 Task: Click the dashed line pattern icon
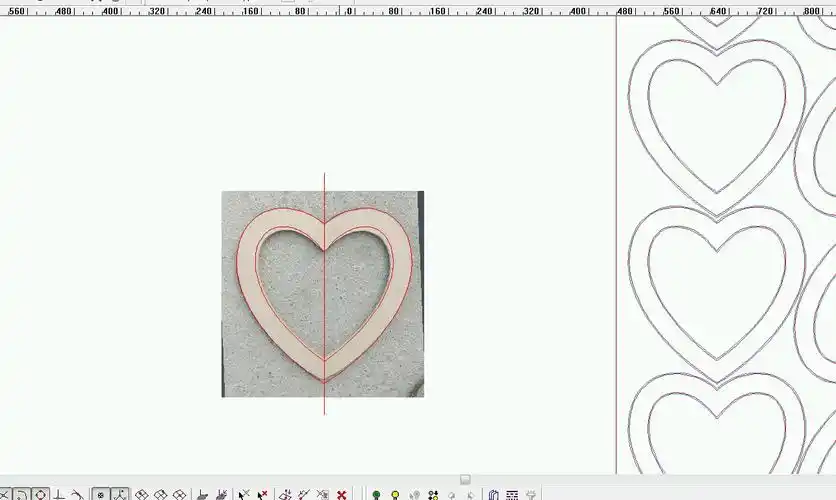coord(512,494)
